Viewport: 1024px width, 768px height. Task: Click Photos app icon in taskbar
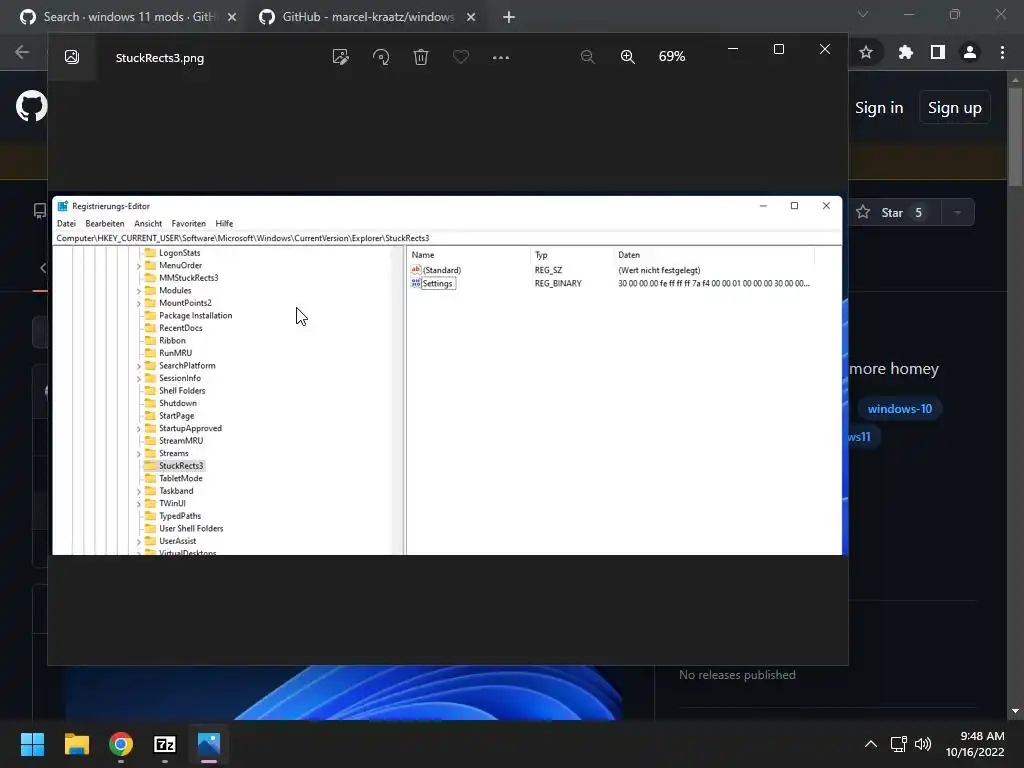[x=209, y=744]
